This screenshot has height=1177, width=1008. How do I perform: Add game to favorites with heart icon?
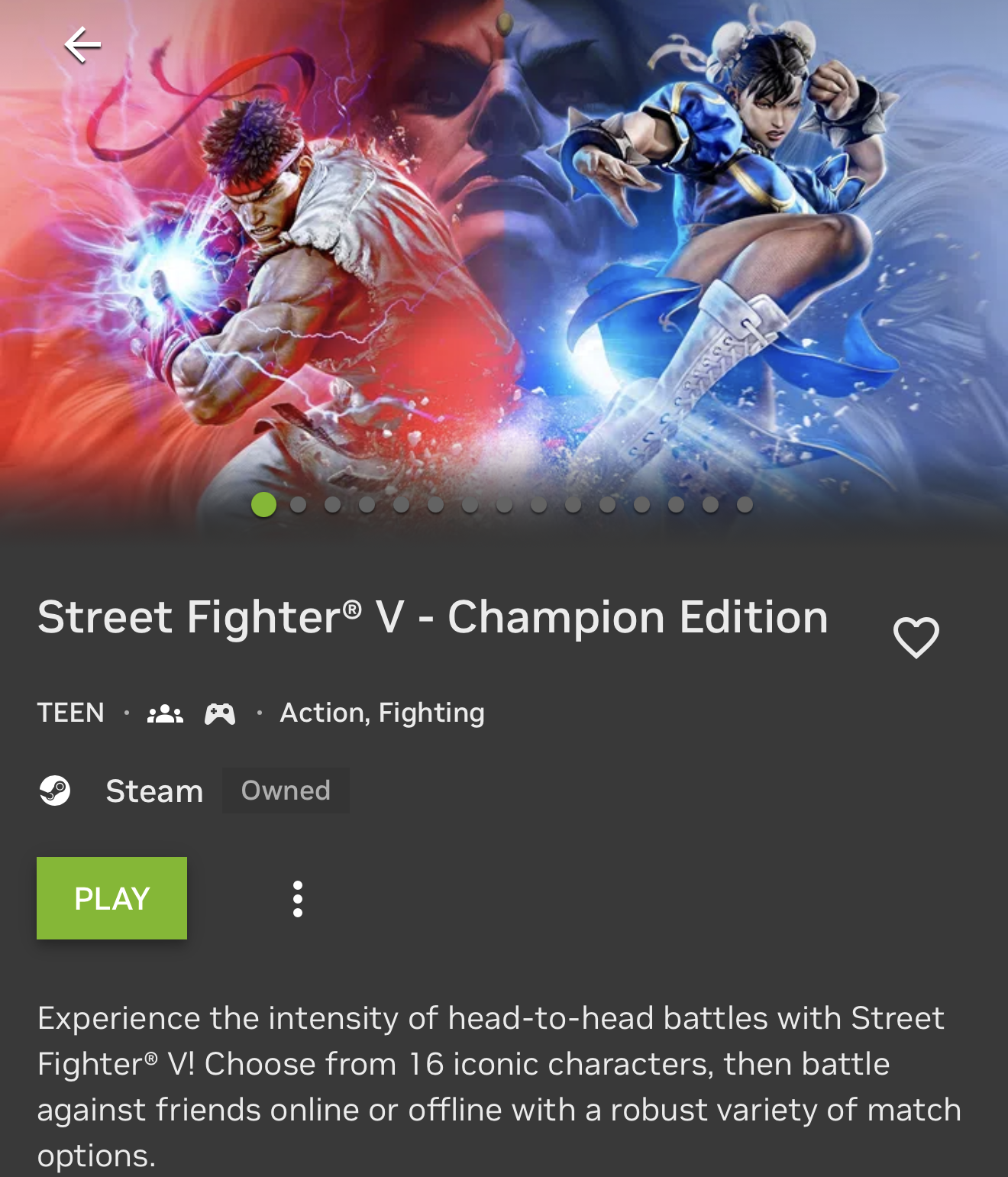coord(916,637)
